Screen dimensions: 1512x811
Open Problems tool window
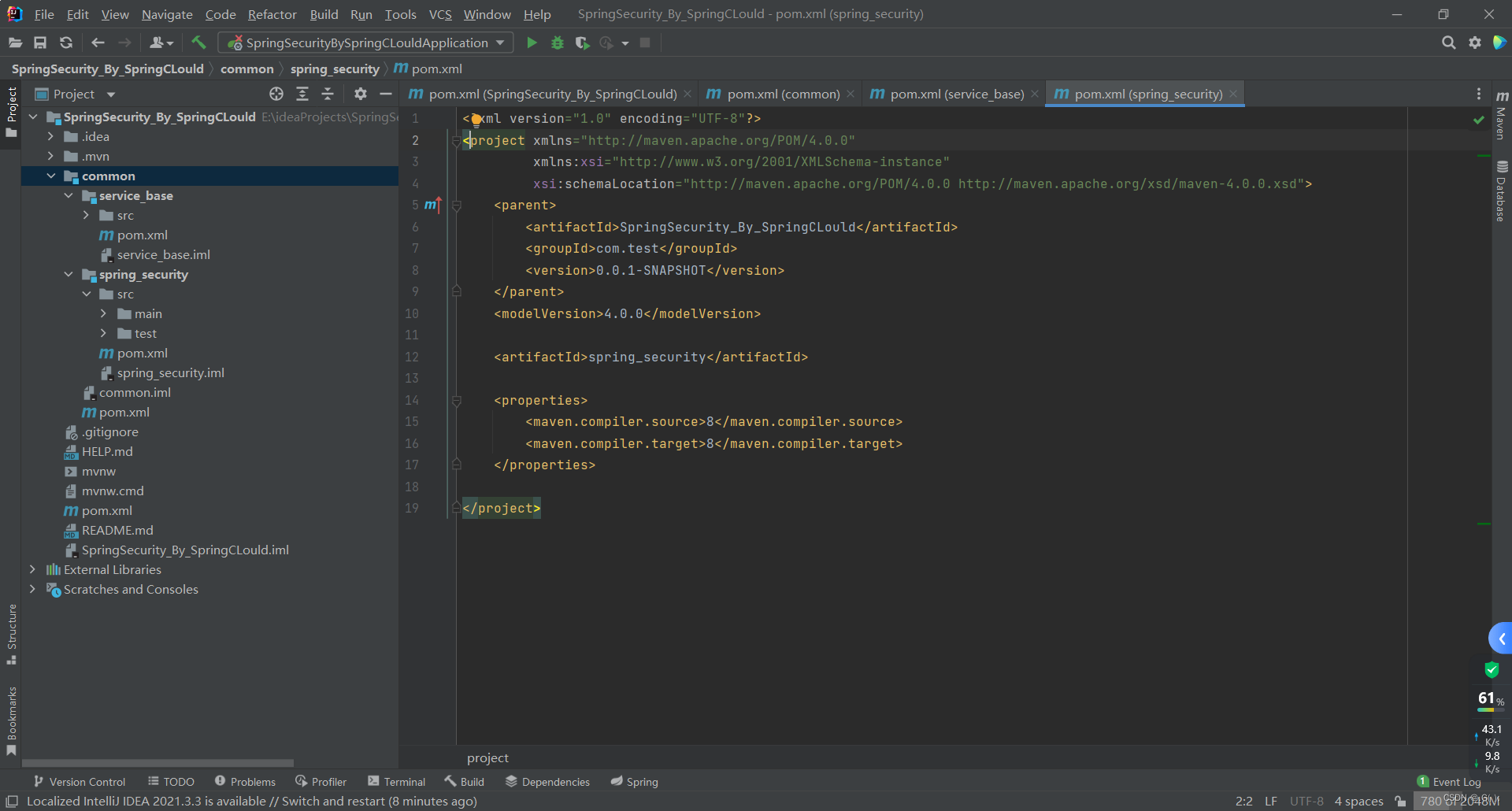[245, 781]
